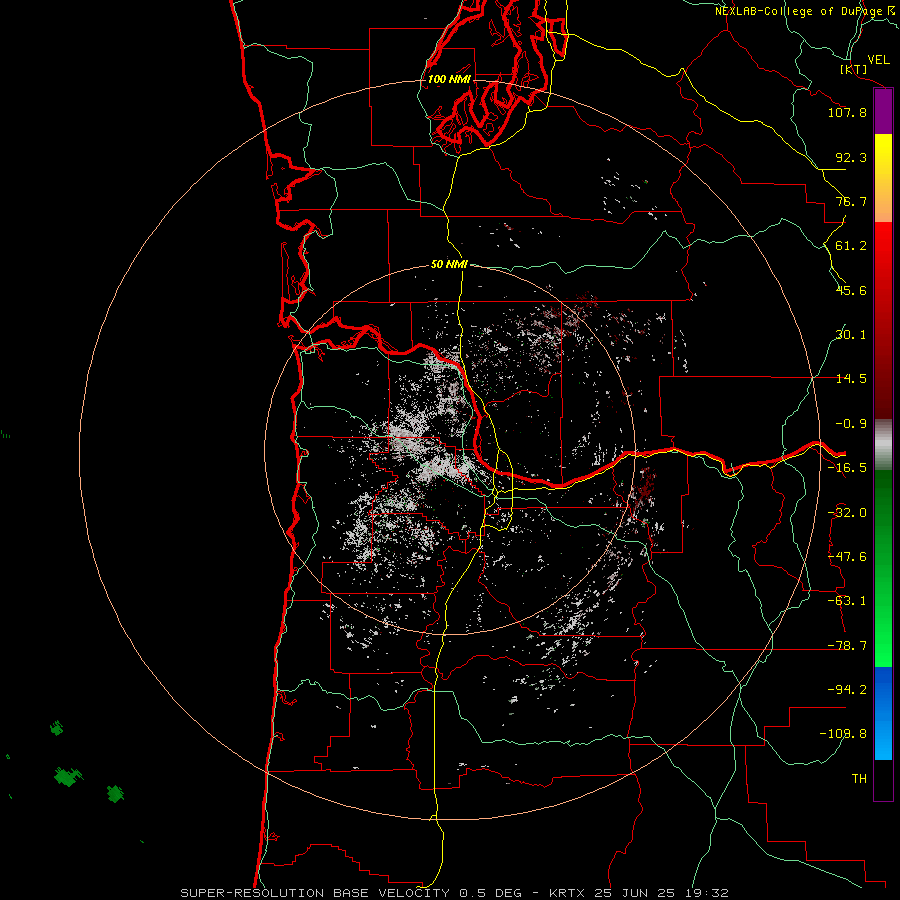
Task: Click the -78.7 legend value
Action: pos(847,646)
